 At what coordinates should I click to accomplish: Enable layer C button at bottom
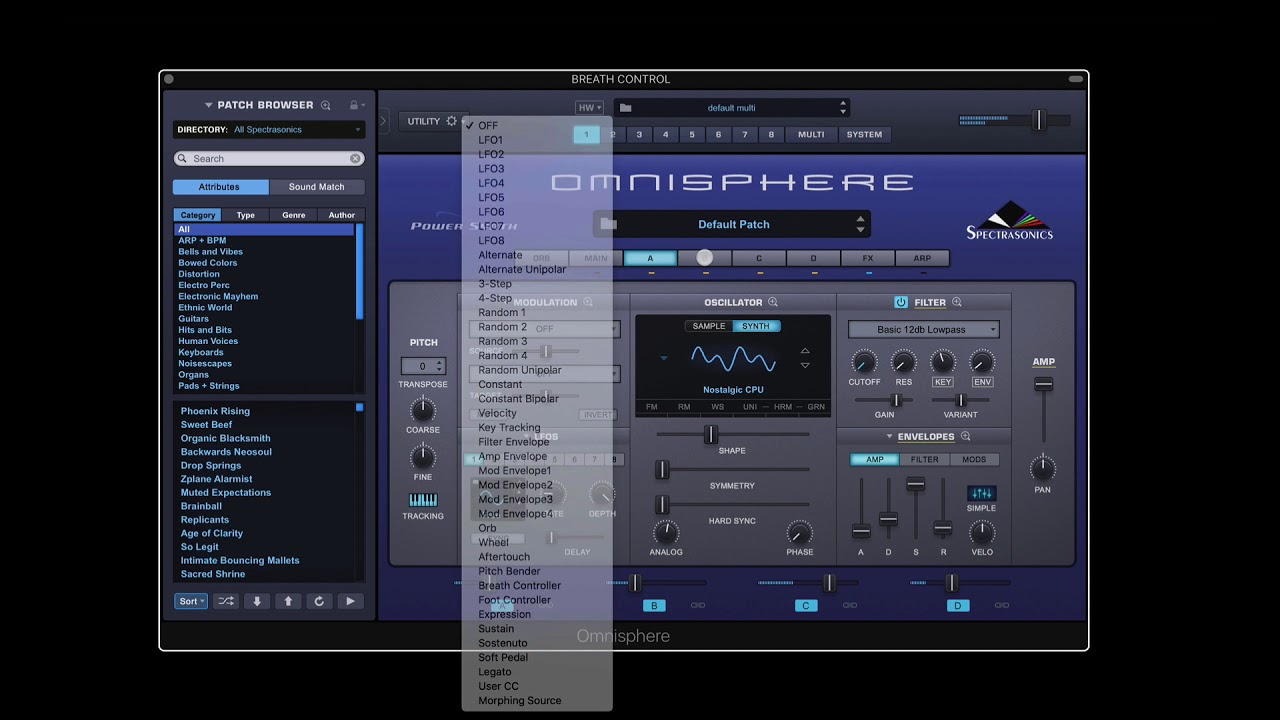click(806, 606)
